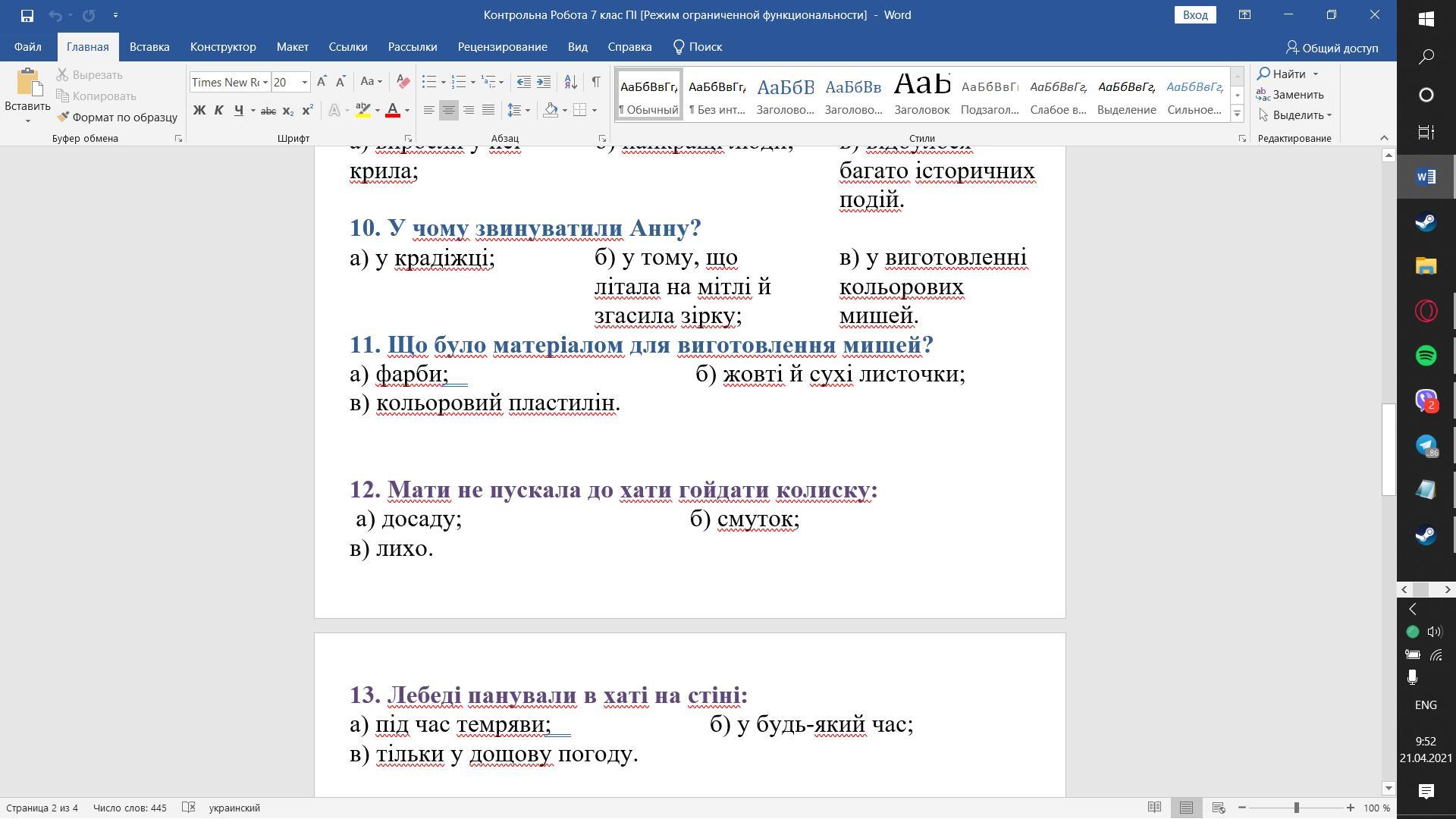1456x819 pixels.
Task: Open Spotify from the taskbar
Action: pyautogui.click(x=1426, y=356)
